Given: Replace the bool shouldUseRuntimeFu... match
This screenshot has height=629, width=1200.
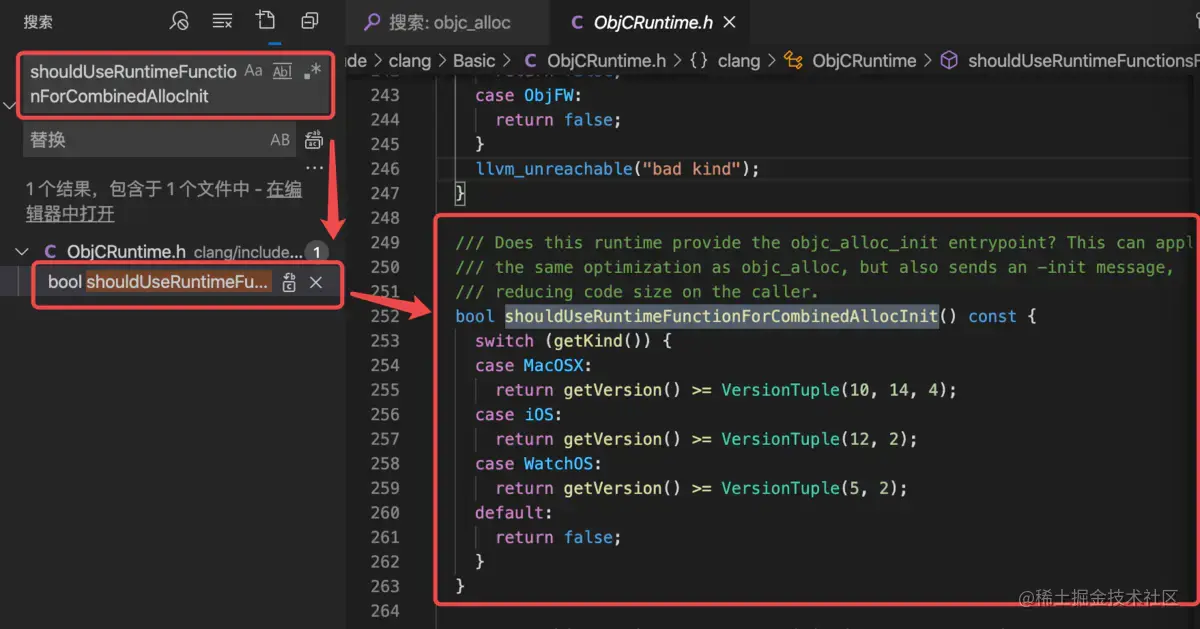Looking at the screenshot, I should (289, 283).
